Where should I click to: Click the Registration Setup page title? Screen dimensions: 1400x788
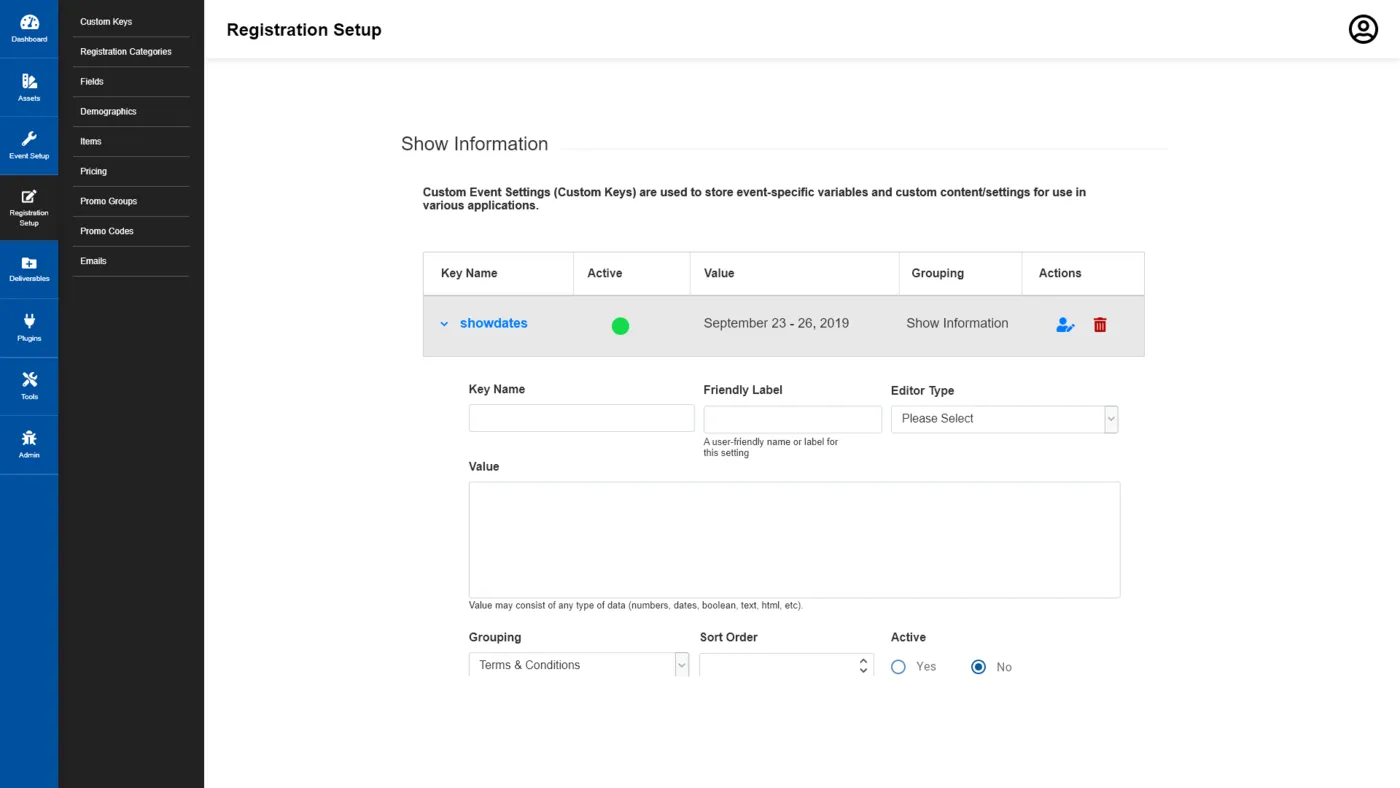click(304, 30)
